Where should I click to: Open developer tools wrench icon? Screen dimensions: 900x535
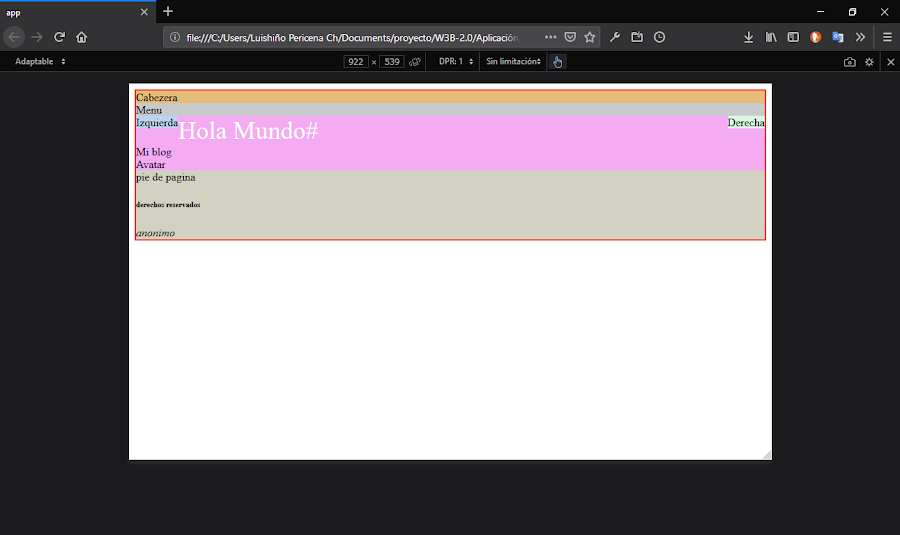pyautogui.click(x=615, y=37)
